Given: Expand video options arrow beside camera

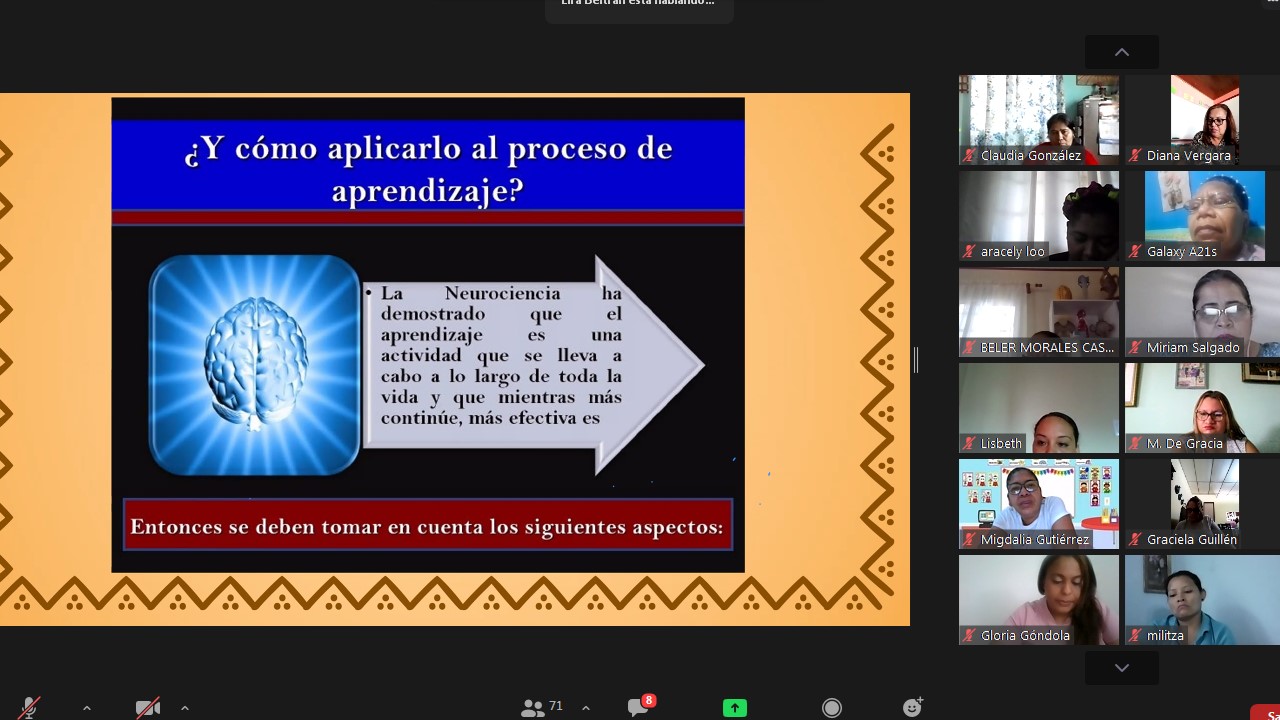Looking at the screenshot, I should [185, 708].
